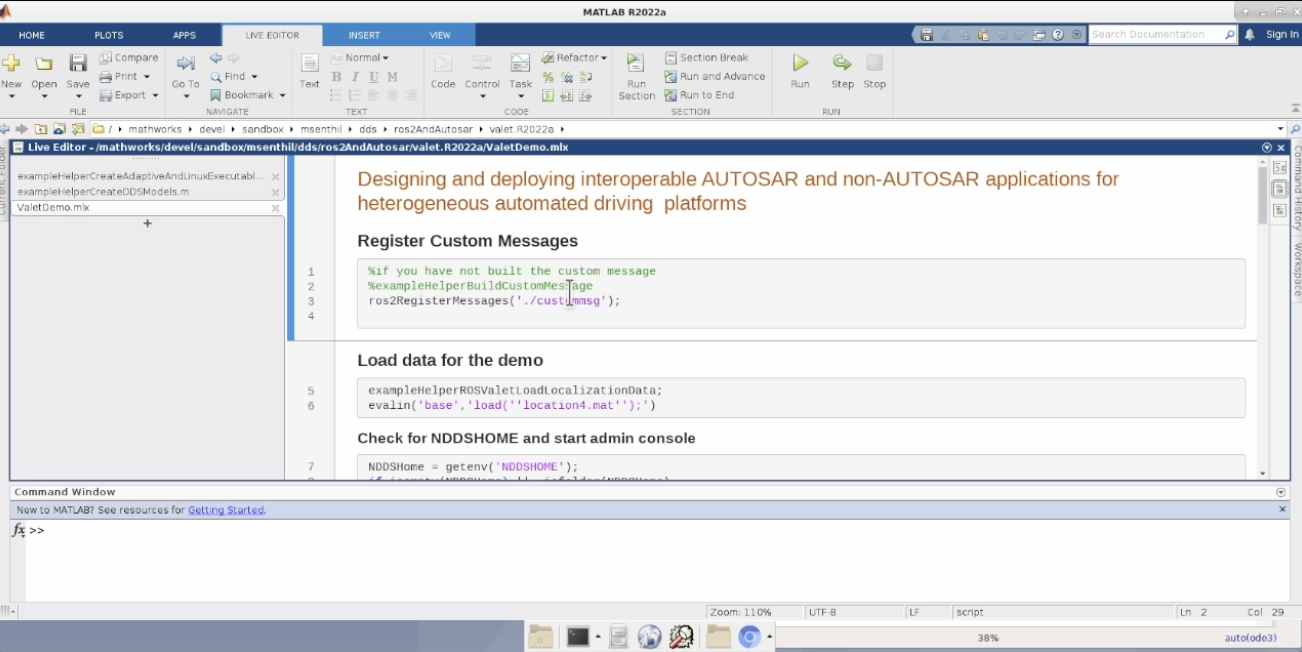
Task: Click the 'Register Custom Messages' heading
Action: click(467, 241)
